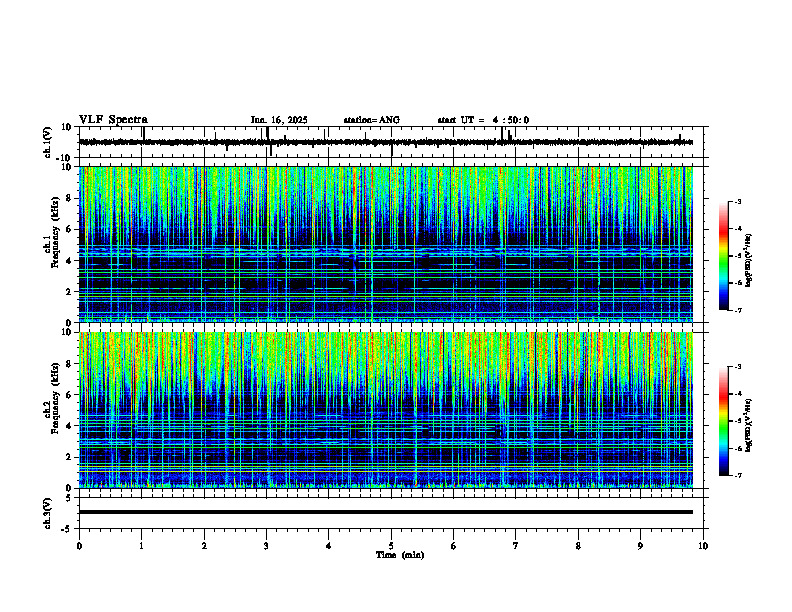Click time-axis tick label '5'
792x612 pixels.
coord(391,546)
